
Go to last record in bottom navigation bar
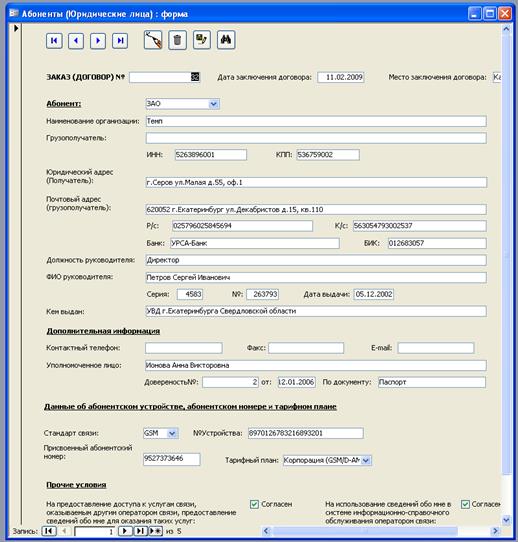(140, 531)
